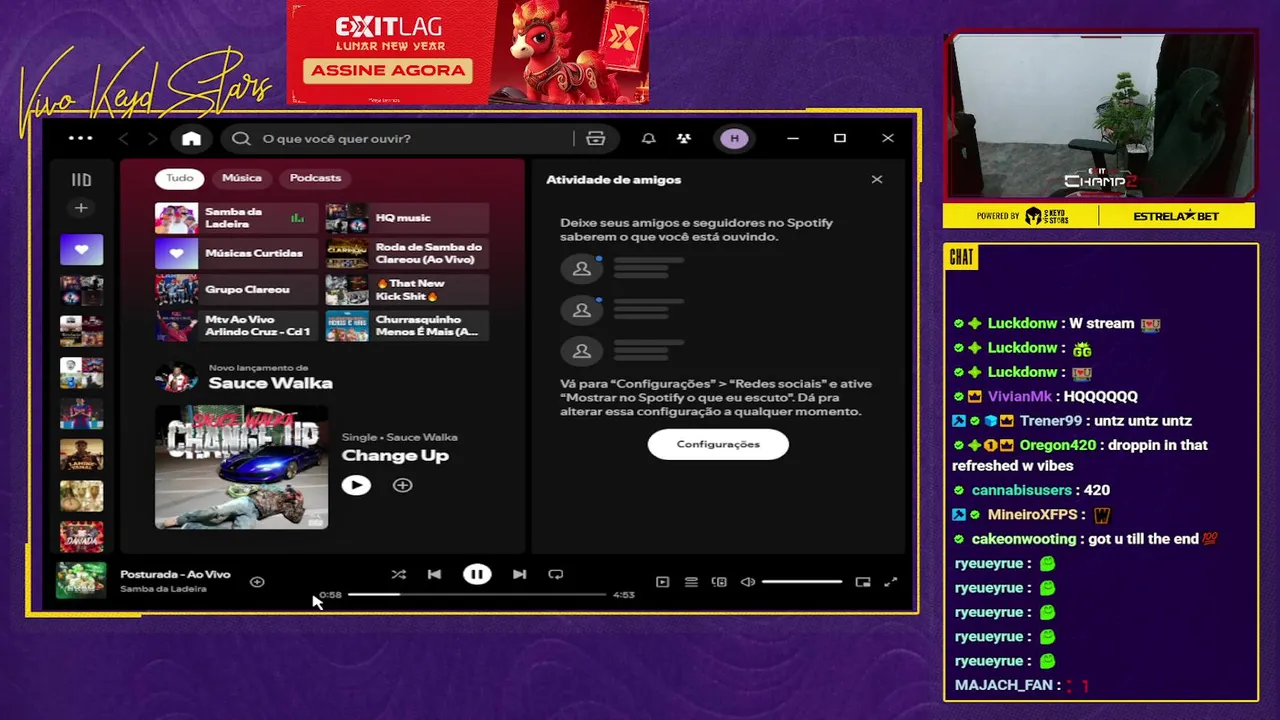Open 'Change Up' single title
Image resolution: width=1280 pixels, height=720 pixels.
tap(395, 456)
